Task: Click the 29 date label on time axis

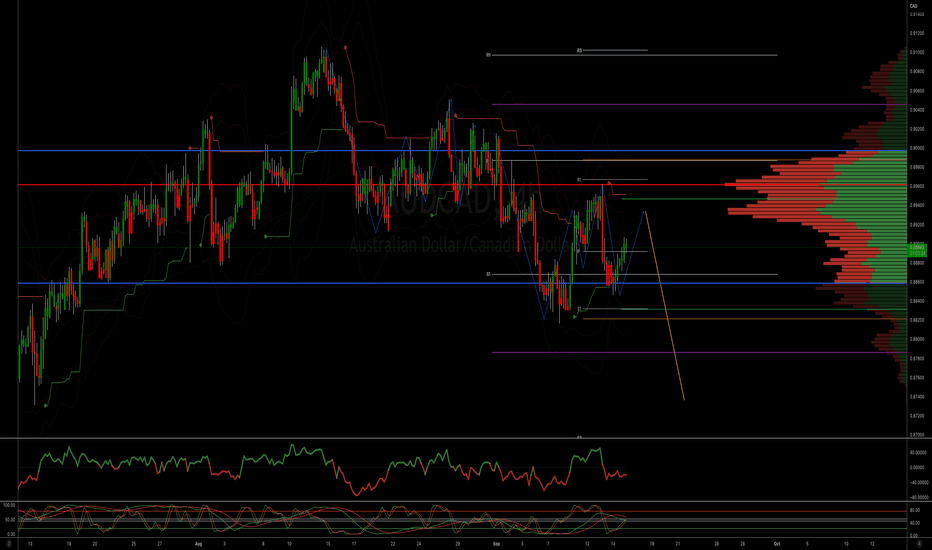Action: [458, 543]
